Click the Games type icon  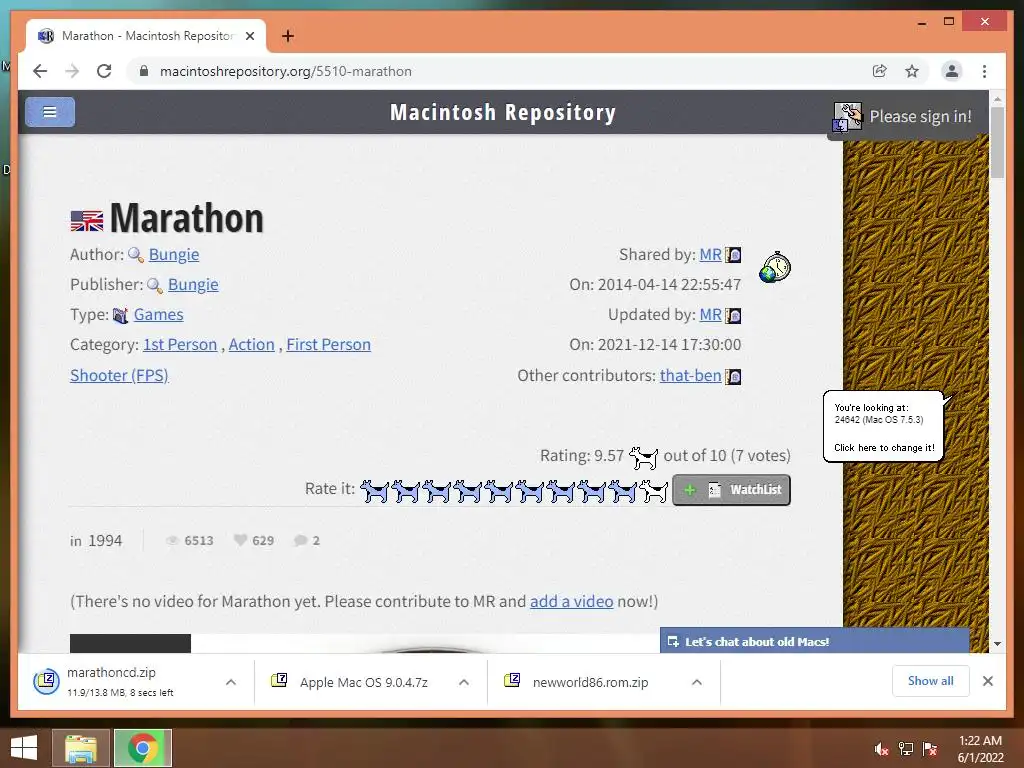pyautogui.click(x=121, y=315)
